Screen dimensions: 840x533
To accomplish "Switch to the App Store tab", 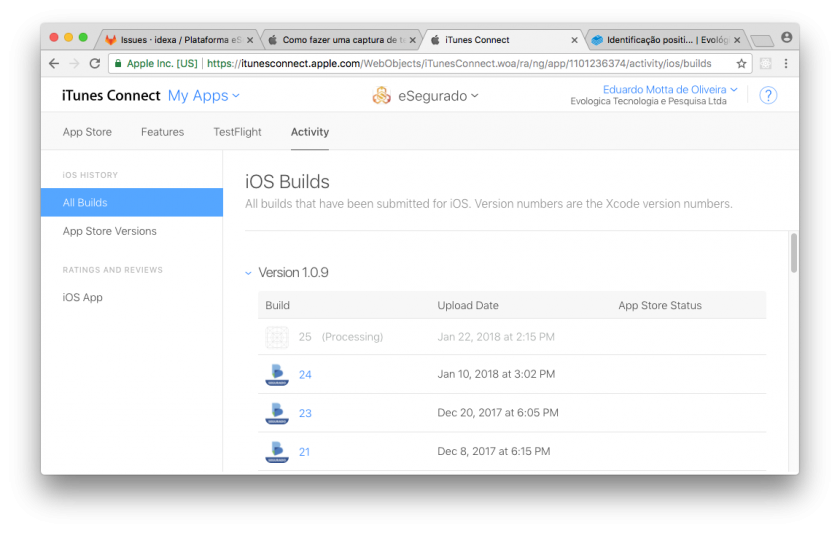I will tap(87, 132).
